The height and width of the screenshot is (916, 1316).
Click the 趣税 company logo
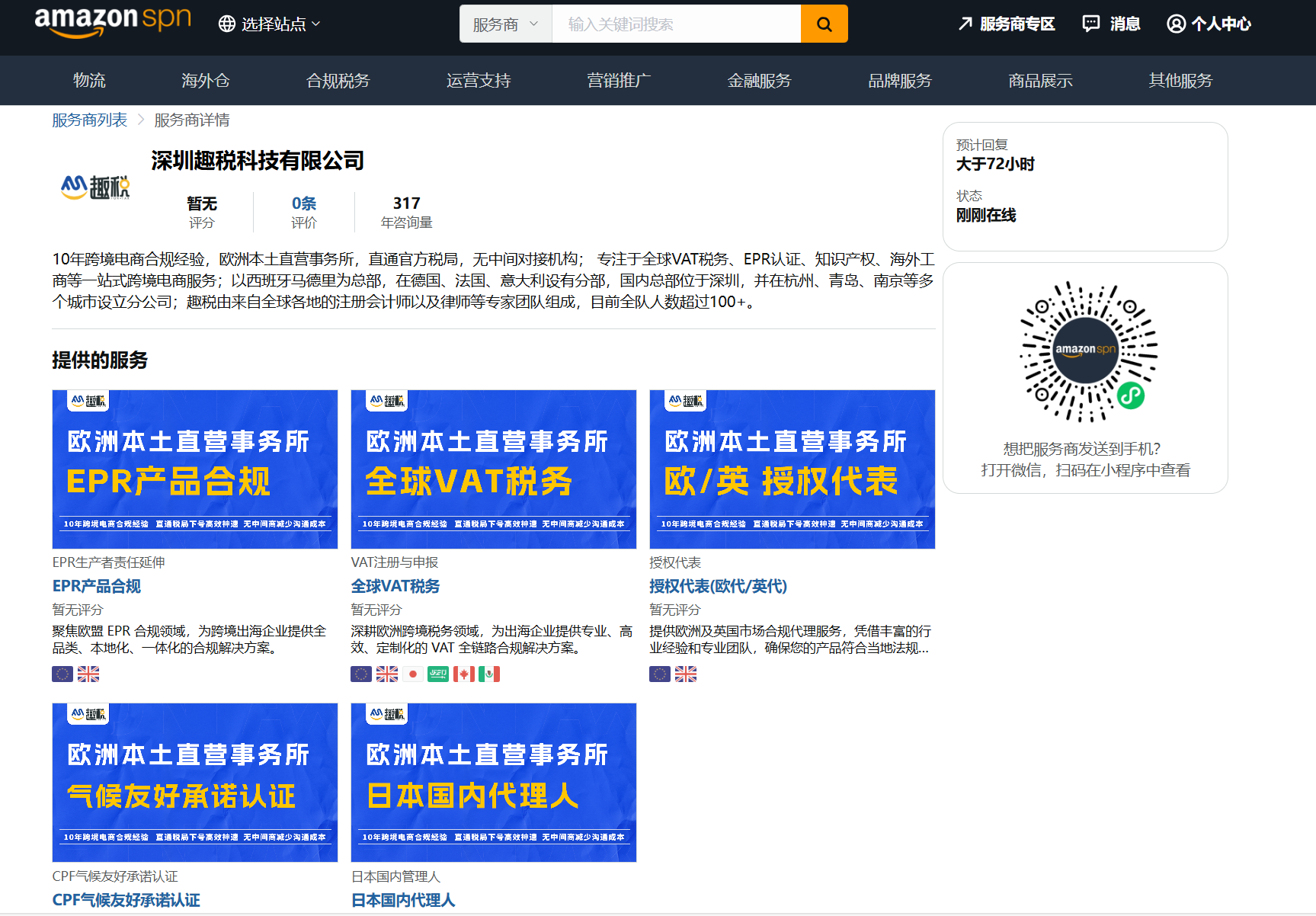point(95,187)
